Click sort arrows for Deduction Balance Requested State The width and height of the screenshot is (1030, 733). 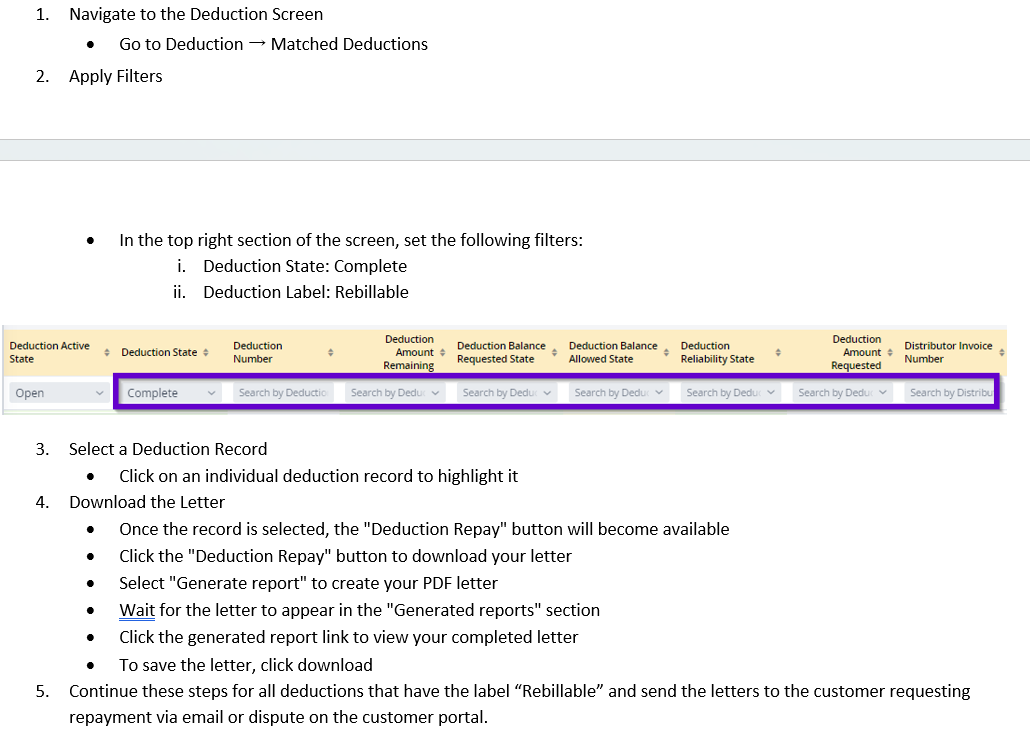click(x=554, y=353)
